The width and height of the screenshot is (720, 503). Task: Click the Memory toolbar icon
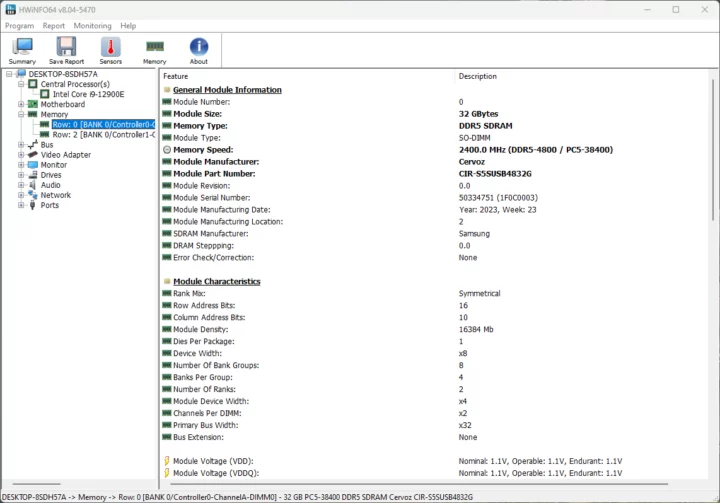pos(154,50)
